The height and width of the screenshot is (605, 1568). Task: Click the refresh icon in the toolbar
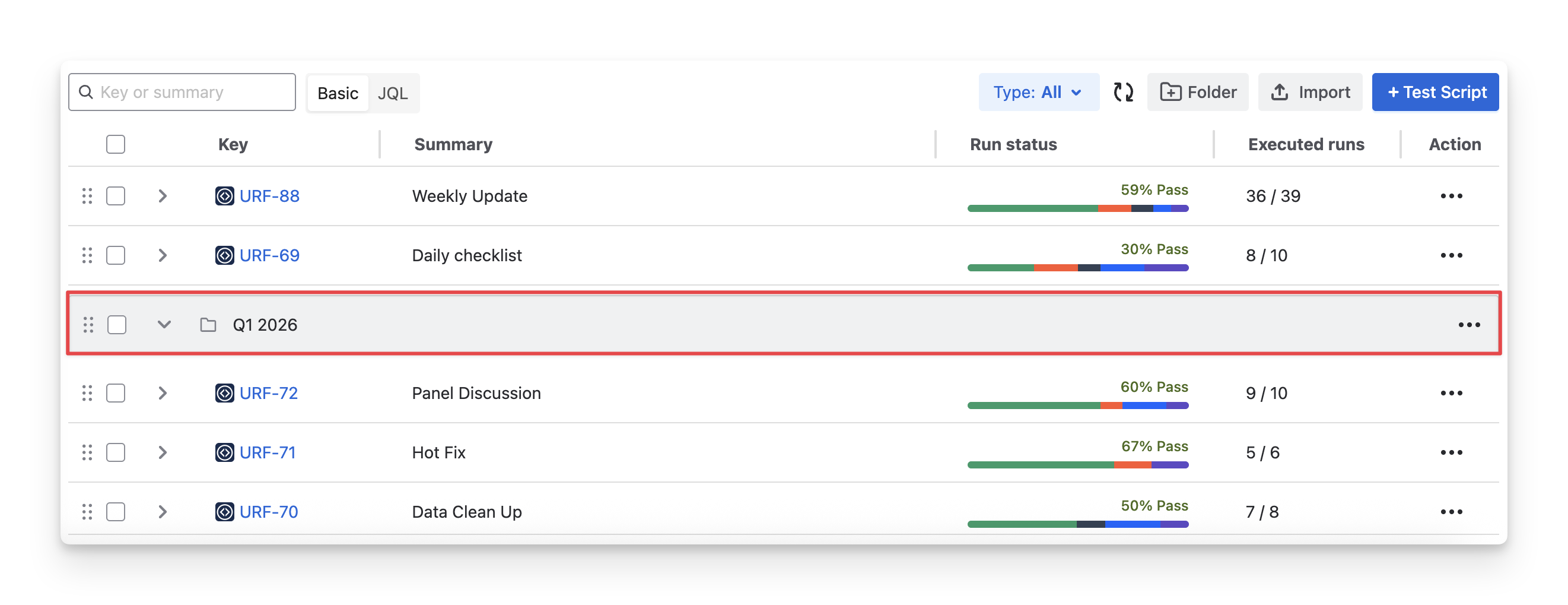(x=1123, y=93)
